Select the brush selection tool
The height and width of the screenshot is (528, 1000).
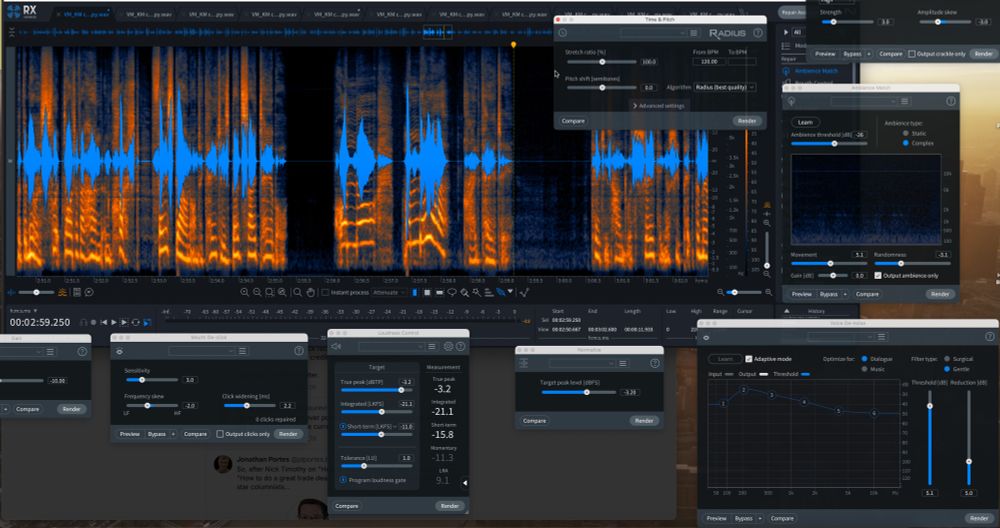point(464,292)
